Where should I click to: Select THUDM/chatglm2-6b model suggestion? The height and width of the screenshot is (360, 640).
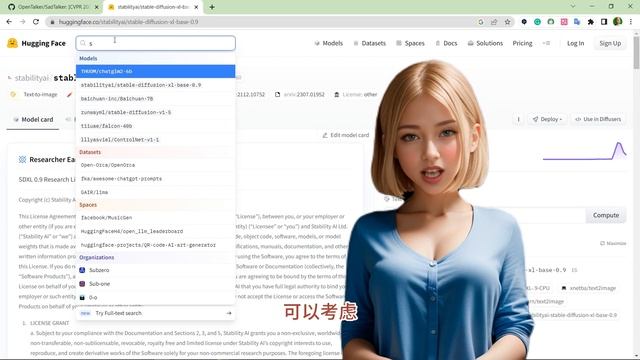point(156,71)
